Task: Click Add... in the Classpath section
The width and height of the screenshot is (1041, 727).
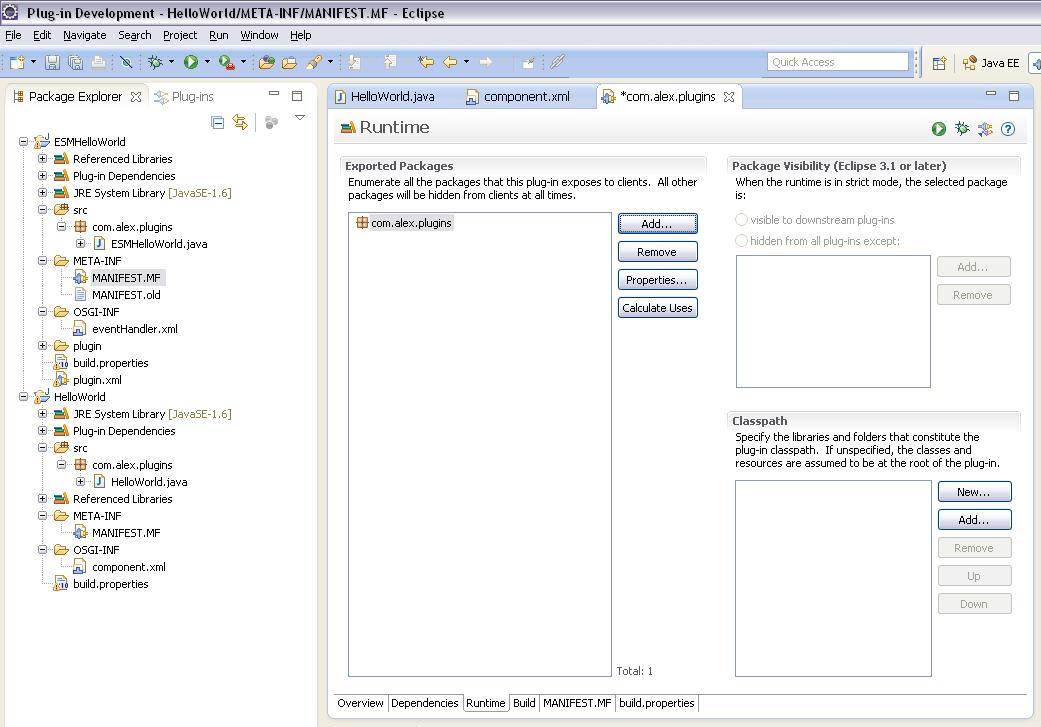Action: tap(974, 520)
